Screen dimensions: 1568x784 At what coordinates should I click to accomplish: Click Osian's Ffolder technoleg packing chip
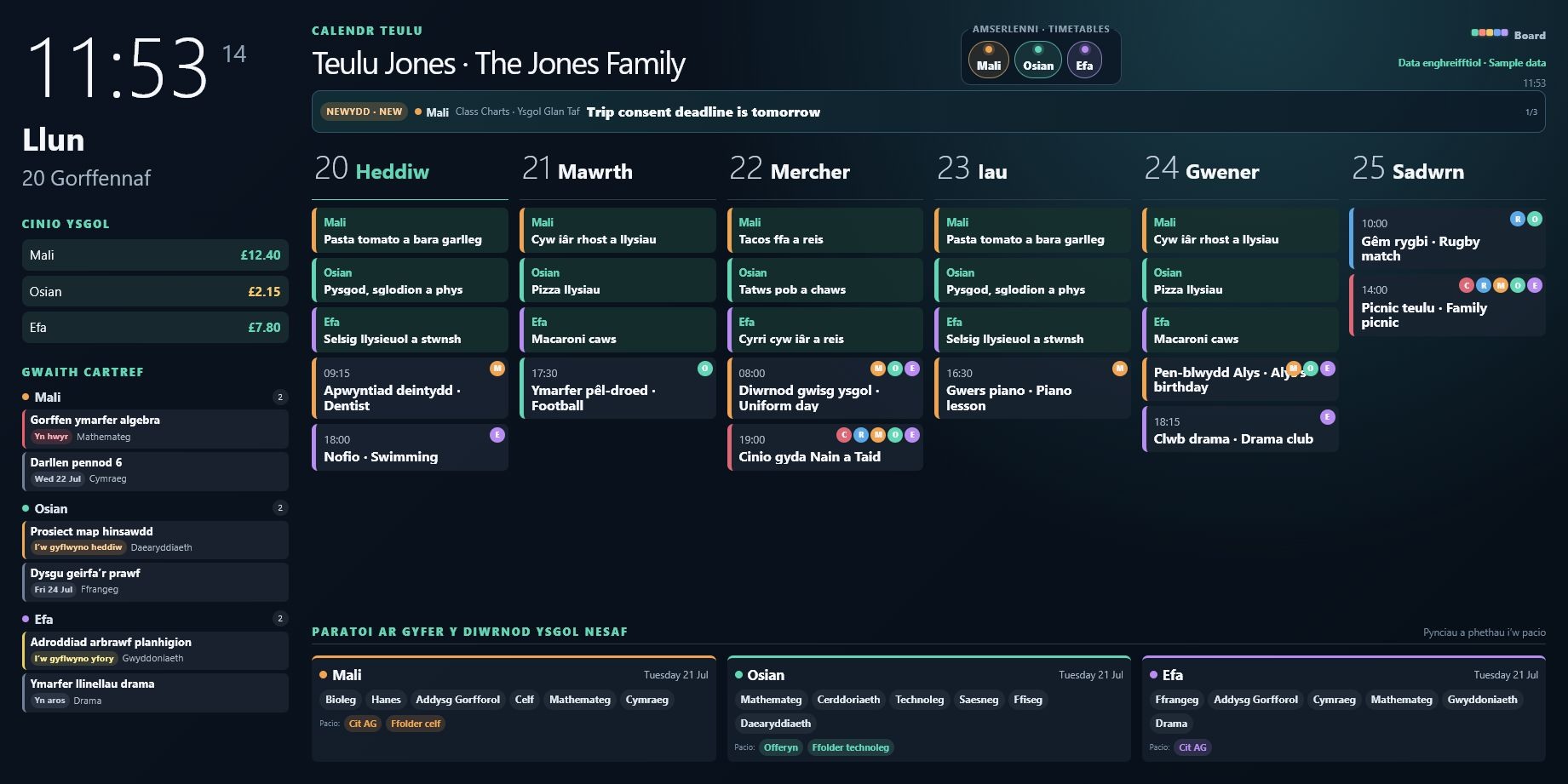pyautogui.click(x=850, y=747)
